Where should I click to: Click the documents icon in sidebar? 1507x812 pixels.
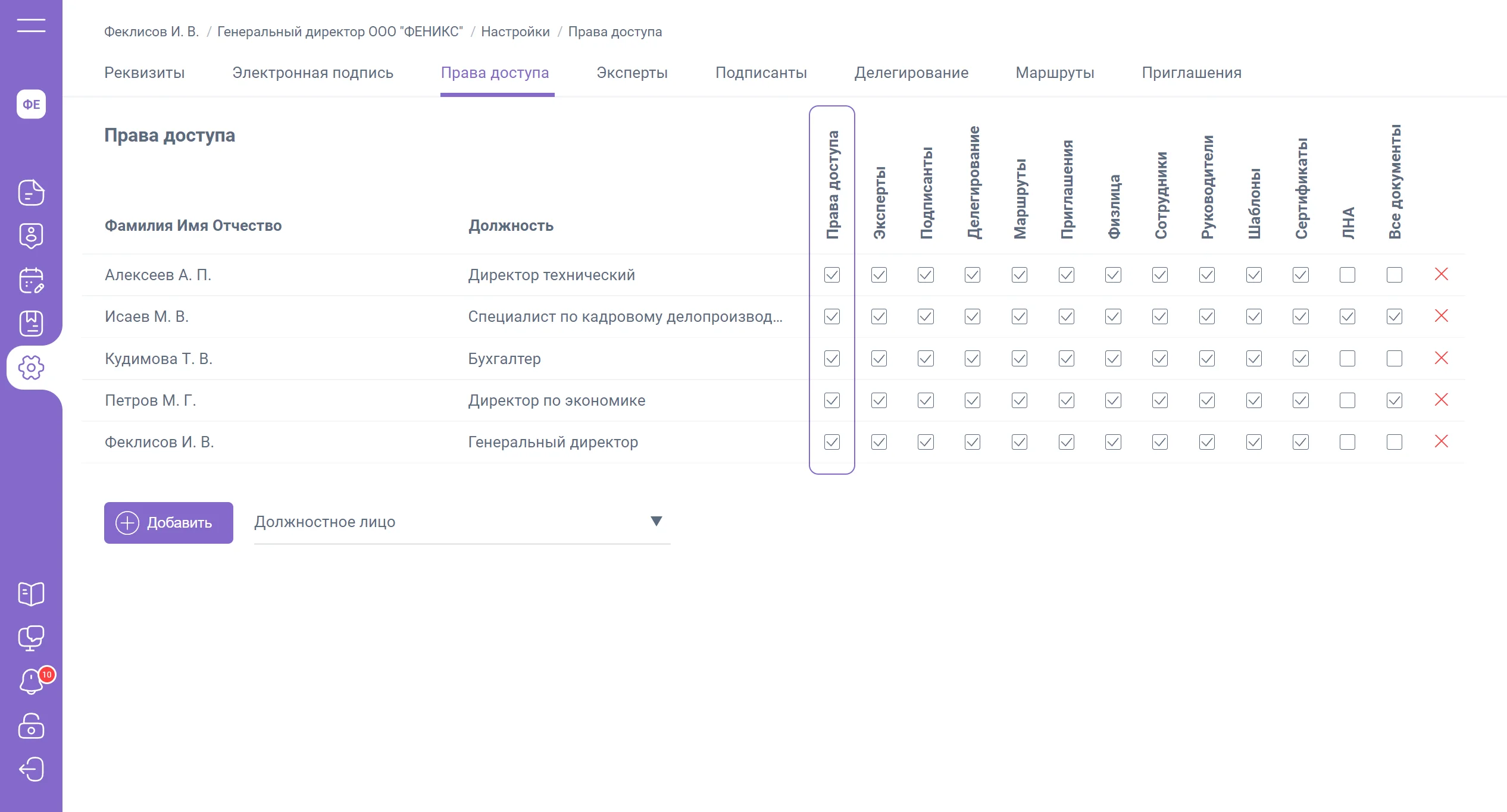31,193
